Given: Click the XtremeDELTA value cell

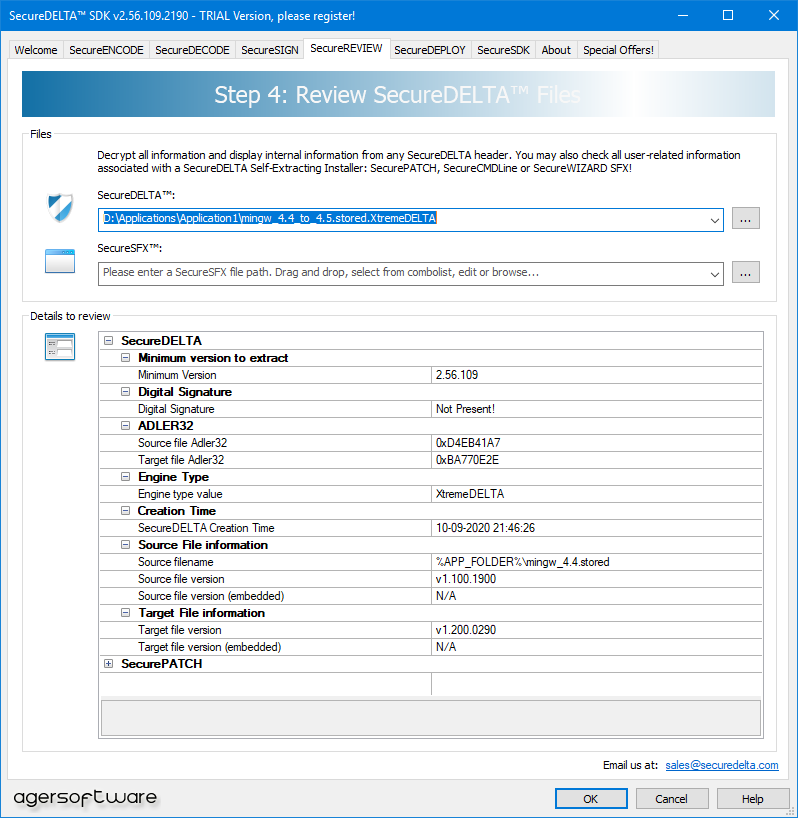Looking at the screenshot, I should coord(597,494).
